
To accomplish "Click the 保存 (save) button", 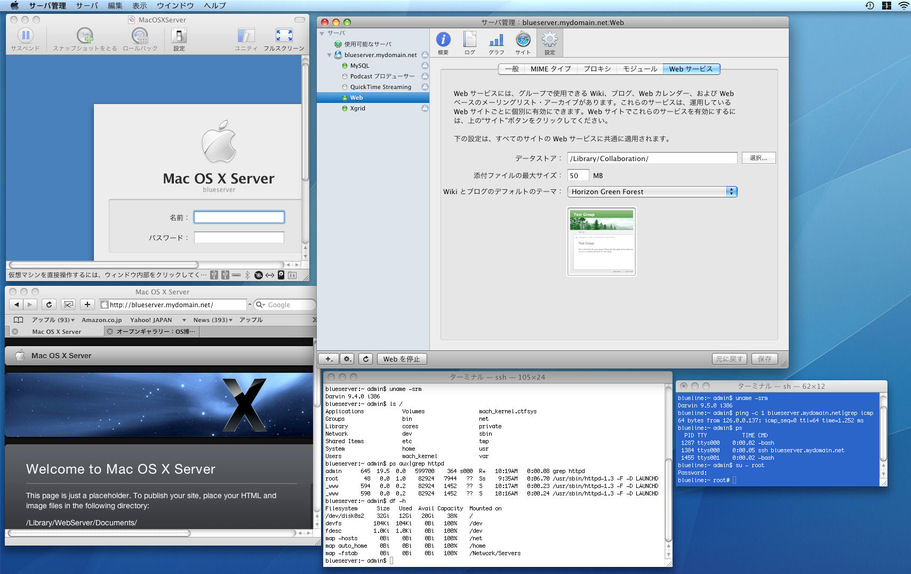I will (x=765, y=359).
